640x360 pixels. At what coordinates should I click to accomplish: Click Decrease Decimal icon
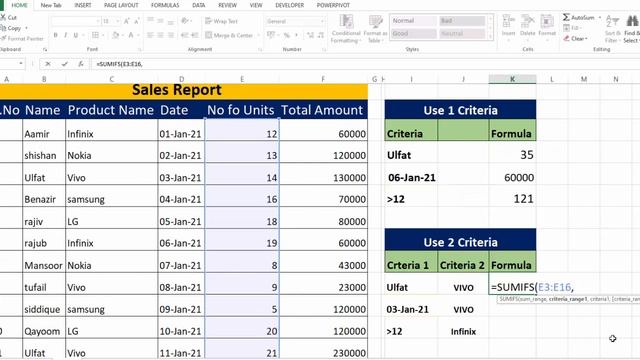321,35
